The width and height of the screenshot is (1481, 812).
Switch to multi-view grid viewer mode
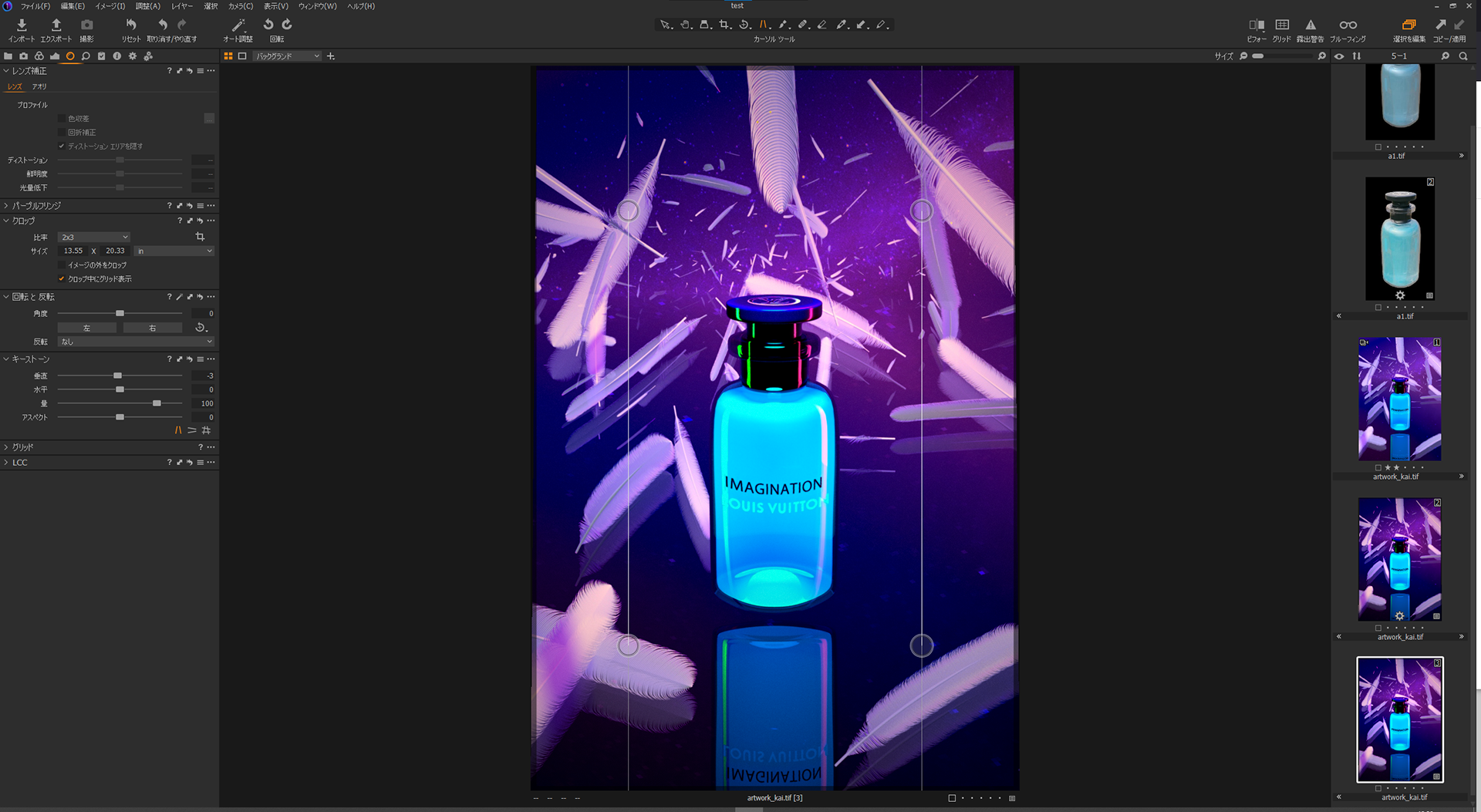(228, 56)
